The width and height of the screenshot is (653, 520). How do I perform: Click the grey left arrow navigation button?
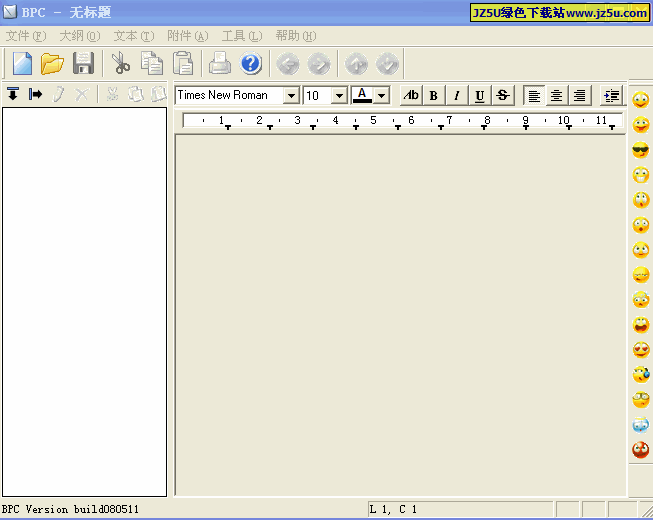coord(288,64)
